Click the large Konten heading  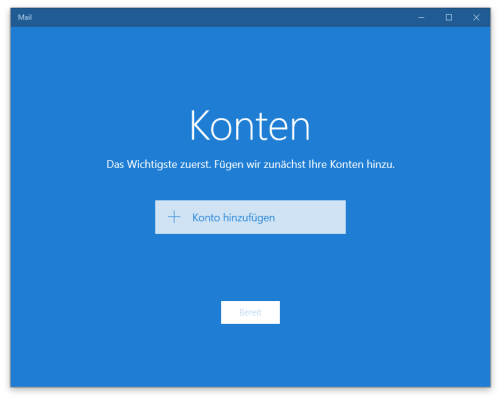click(250, 126)
